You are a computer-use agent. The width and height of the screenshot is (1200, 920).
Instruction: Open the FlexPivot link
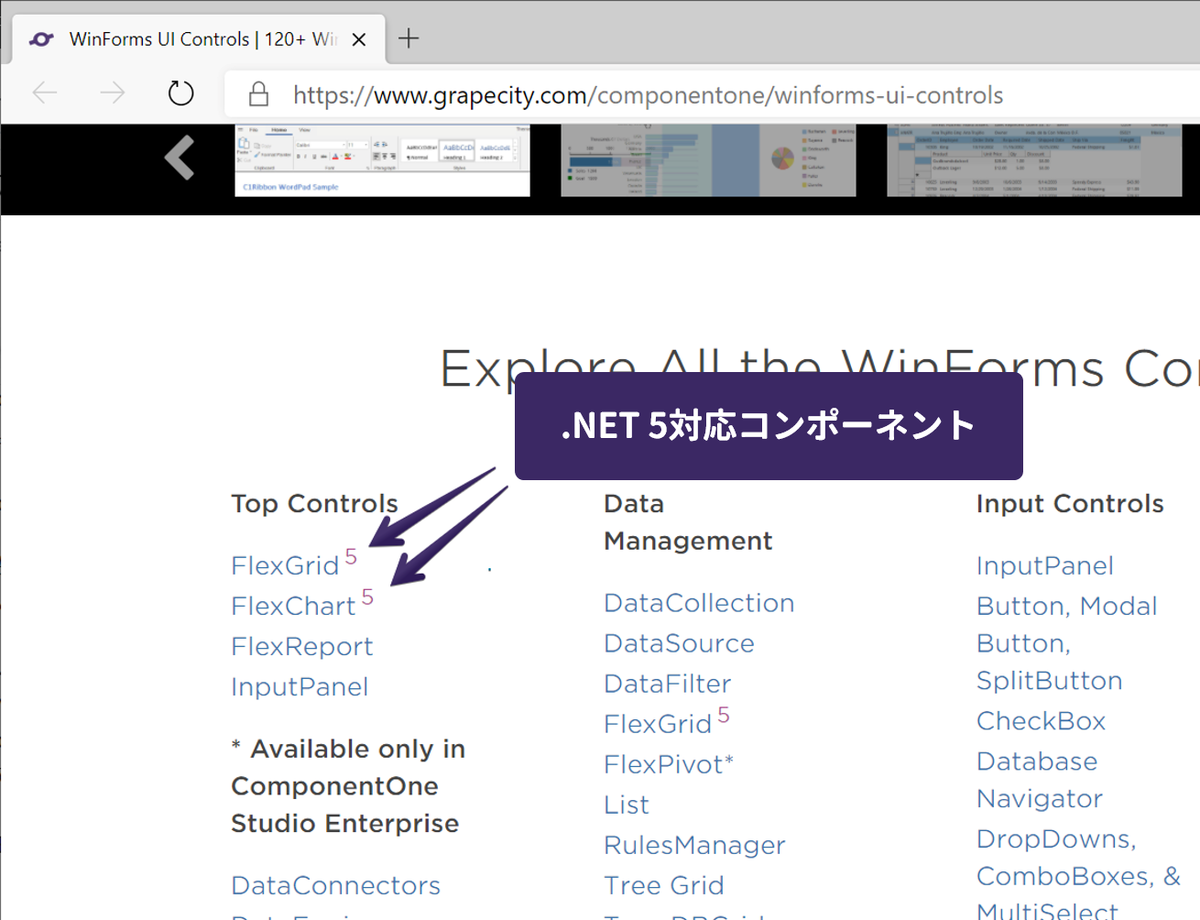(x=669, y=765)
